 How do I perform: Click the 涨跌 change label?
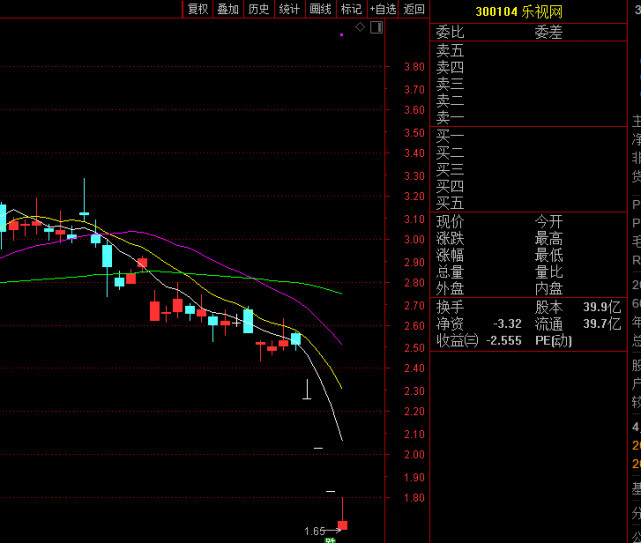coord(450,239)
